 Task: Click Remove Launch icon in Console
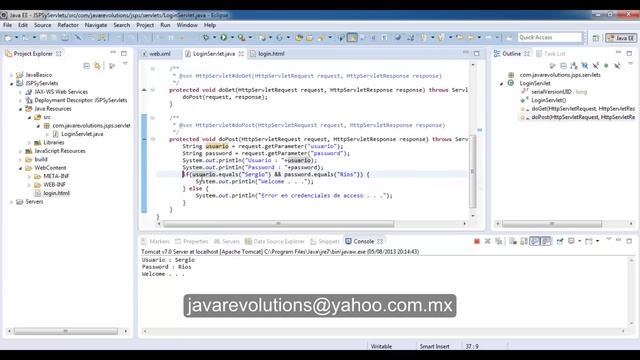487,241
